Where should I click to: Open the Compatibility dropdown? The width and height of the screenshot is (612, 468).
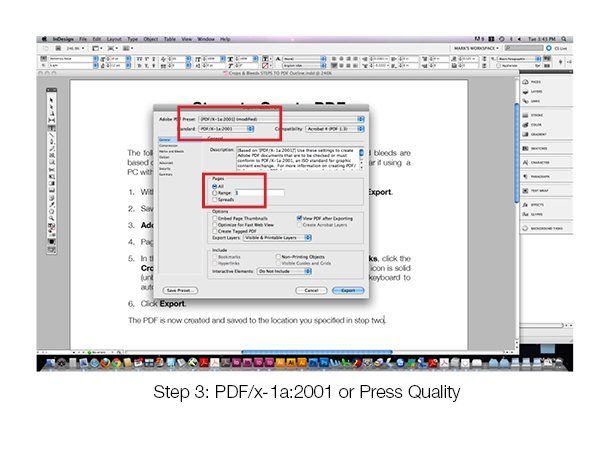[x=335, y=129]
